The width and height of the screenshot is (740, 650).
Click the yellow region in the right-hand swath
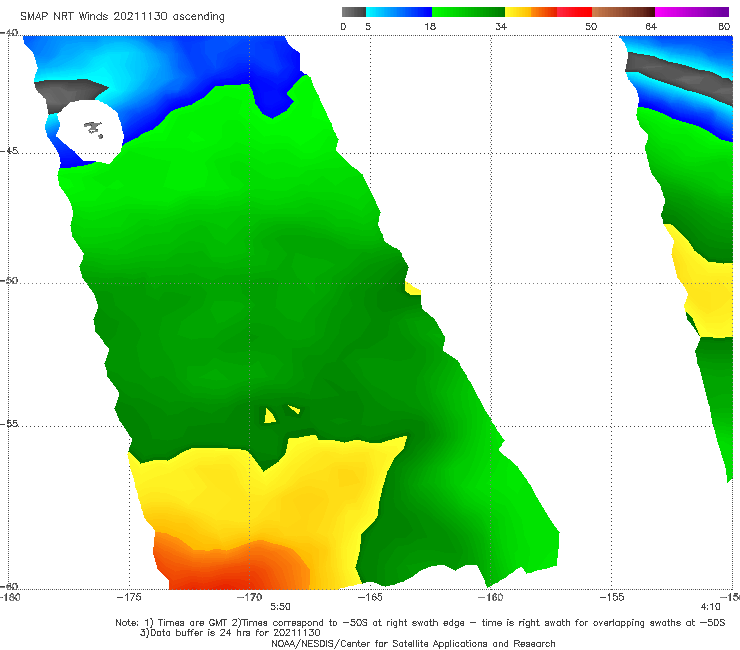703,290
